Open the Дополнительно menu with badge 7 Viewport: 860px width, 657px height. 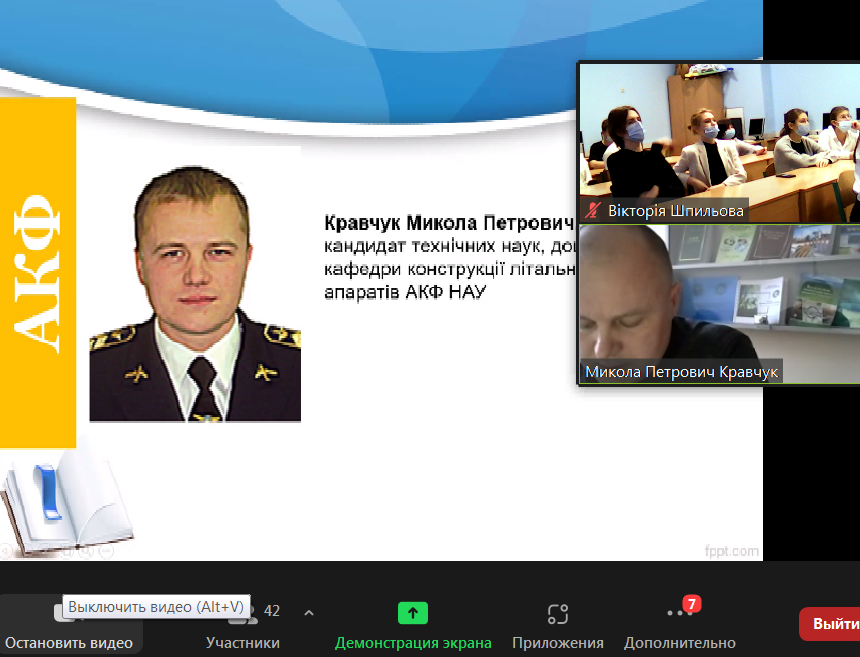pos(679,613)
